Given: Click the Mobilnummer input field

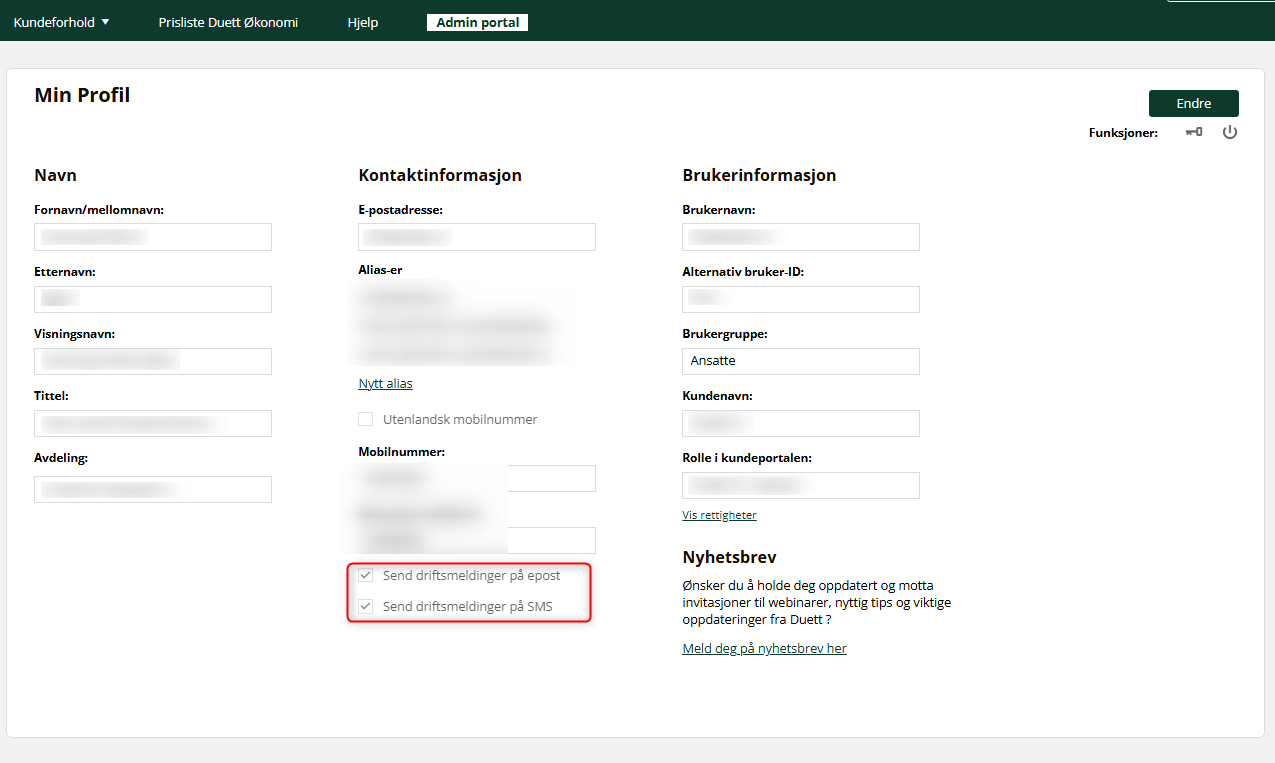Looking at the screenshot, I should (477, 478).
